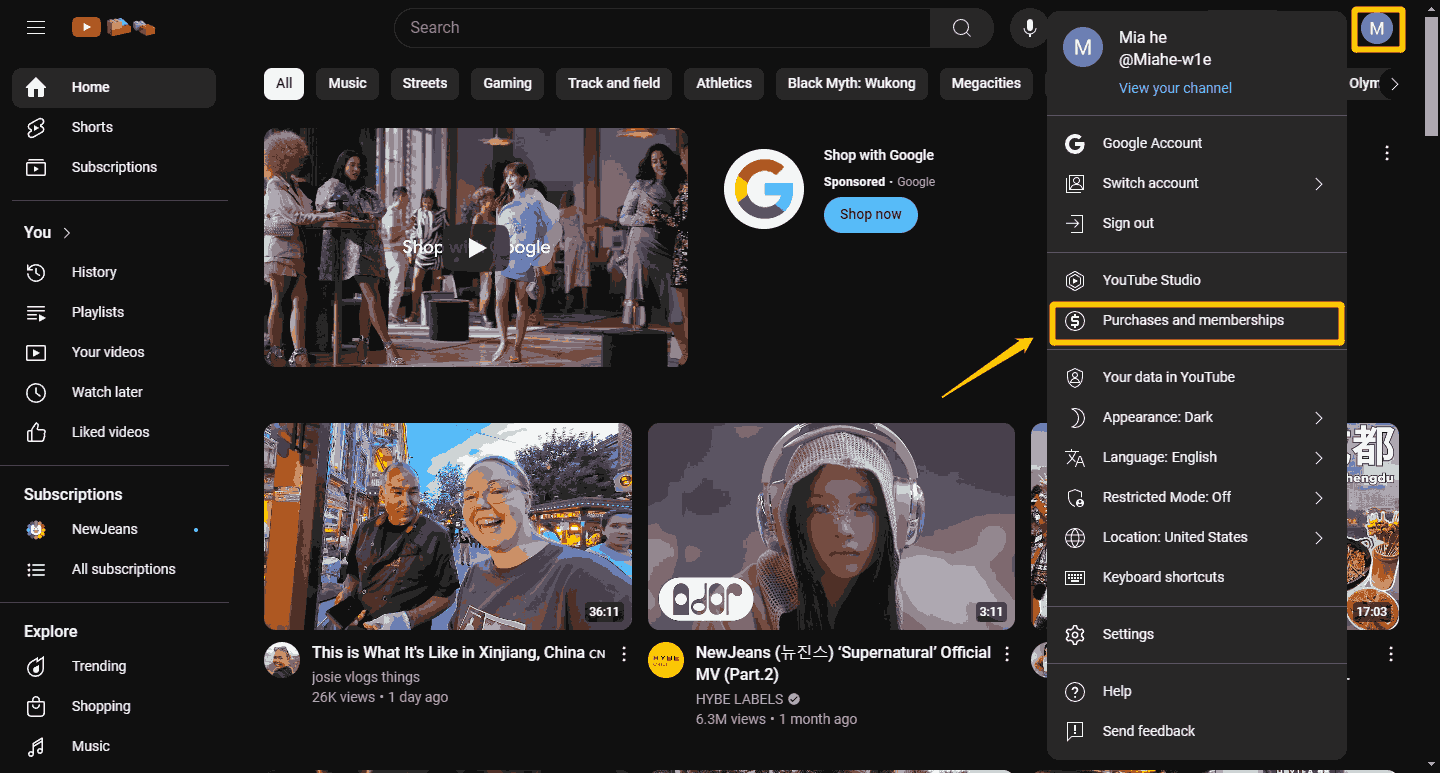Open more options for Xinjiang video
The height and width of the screenshot is (773, 1440).
(624, 654)
